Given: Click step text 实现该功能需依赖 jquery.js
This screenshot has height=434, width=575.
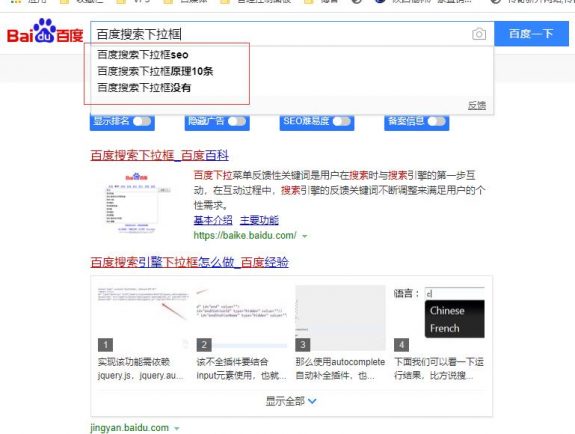Looking at the screenshot, I should point(141,369).
